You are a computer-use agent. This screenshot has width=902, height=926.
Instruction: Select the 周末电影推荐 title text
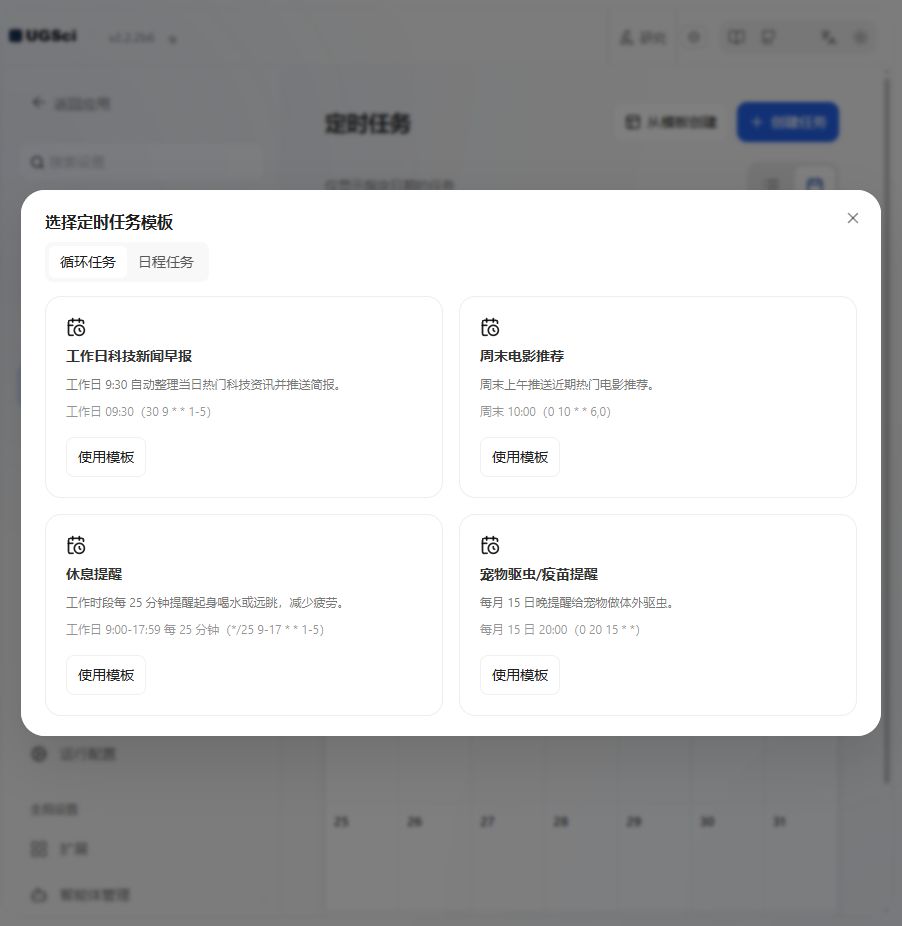coord(522,356)
